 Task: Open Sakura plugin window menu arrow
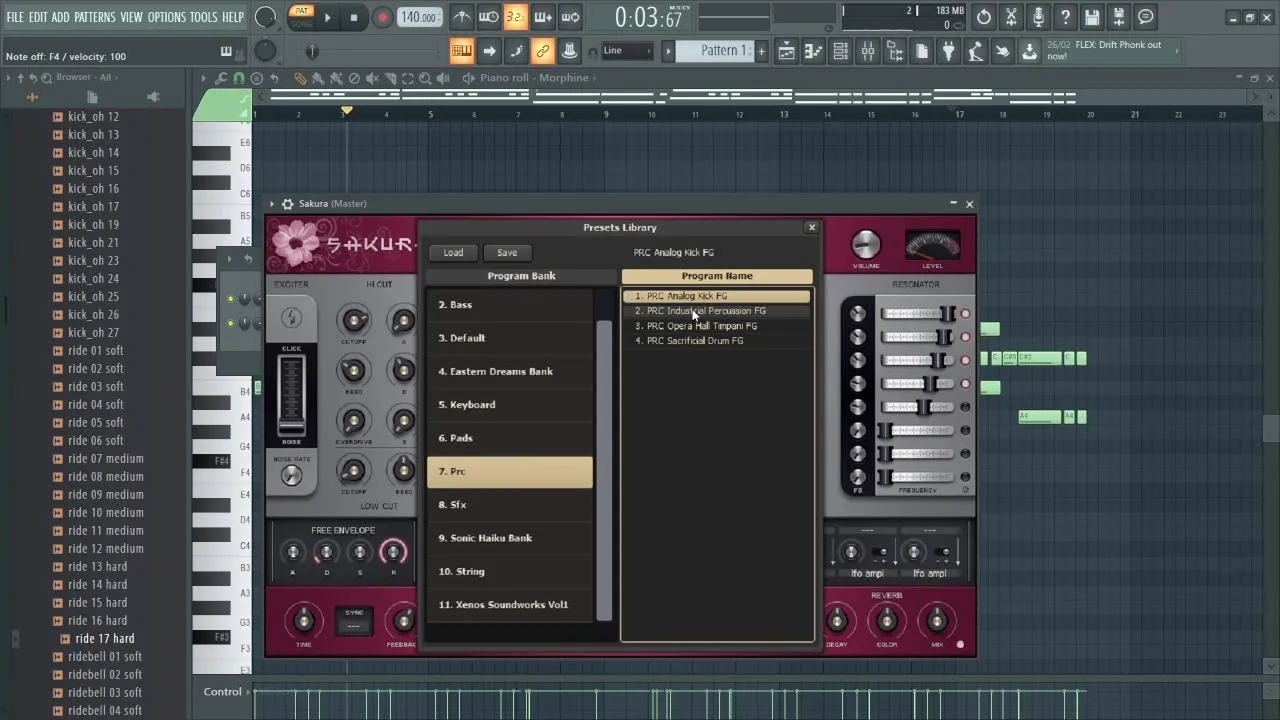[272, 204]
